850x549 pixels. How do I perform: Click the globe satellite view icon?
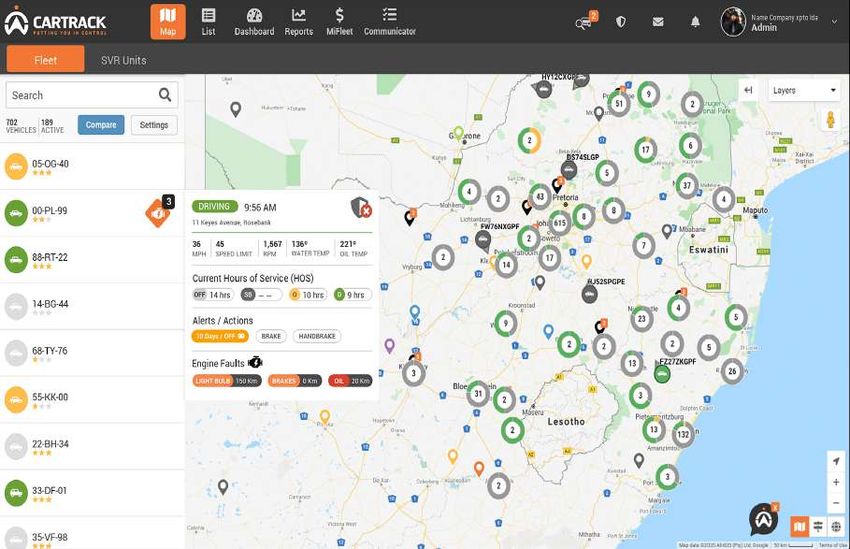click(x=836, y=526)
